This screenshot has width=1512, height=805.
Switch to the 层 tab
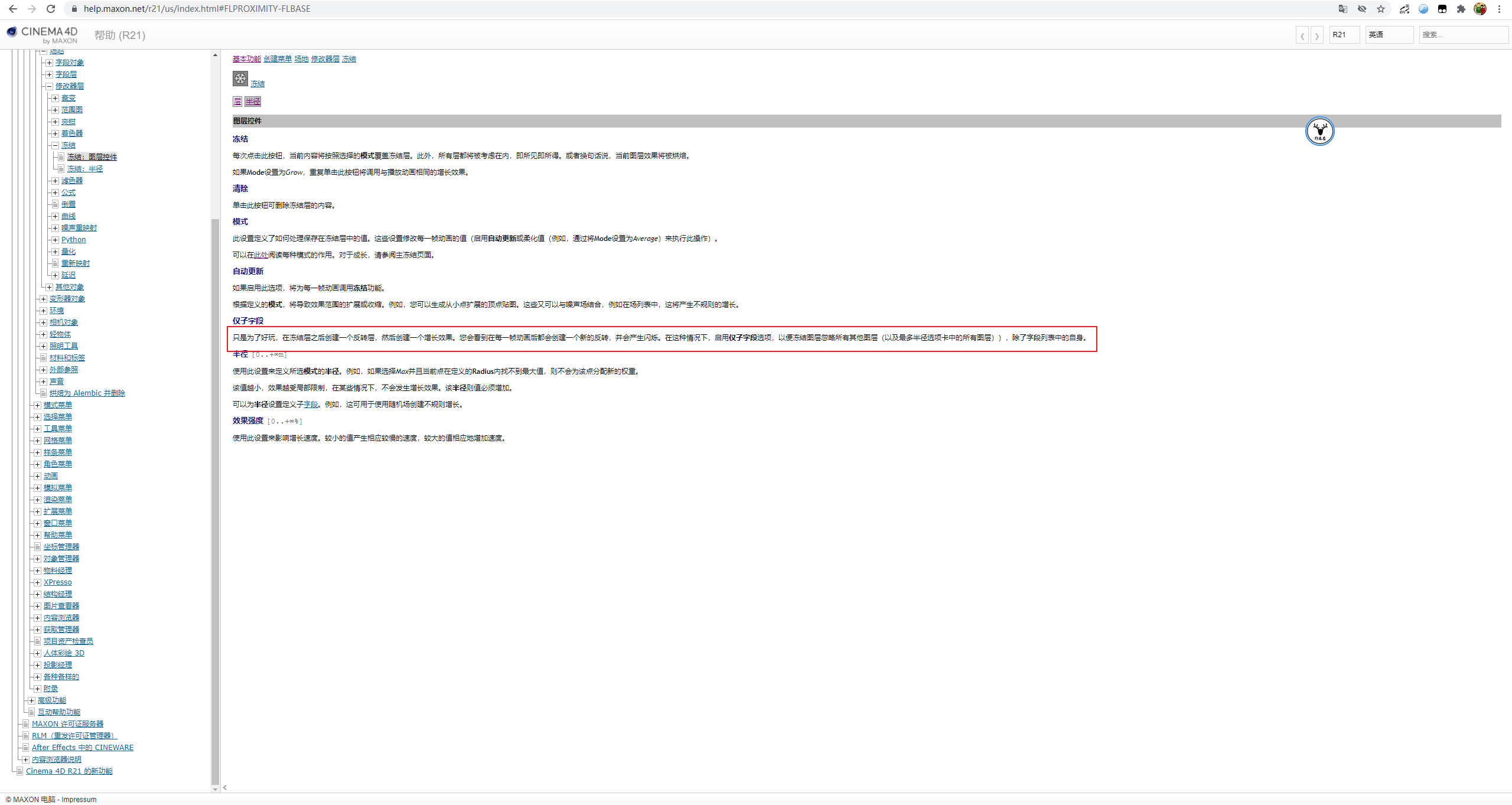[237, 102]
